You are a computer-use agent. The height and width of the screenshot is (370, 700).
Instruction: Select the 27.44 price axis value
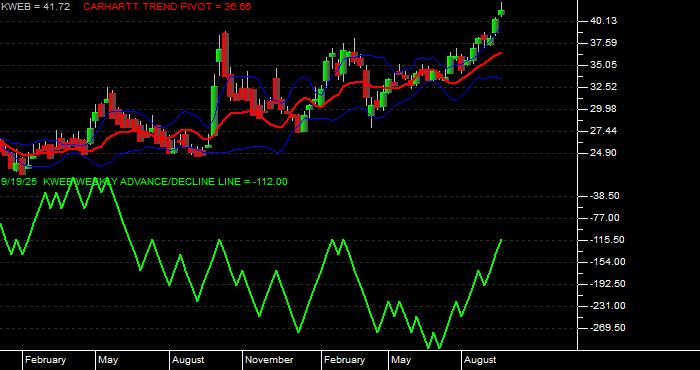(604, 131)
